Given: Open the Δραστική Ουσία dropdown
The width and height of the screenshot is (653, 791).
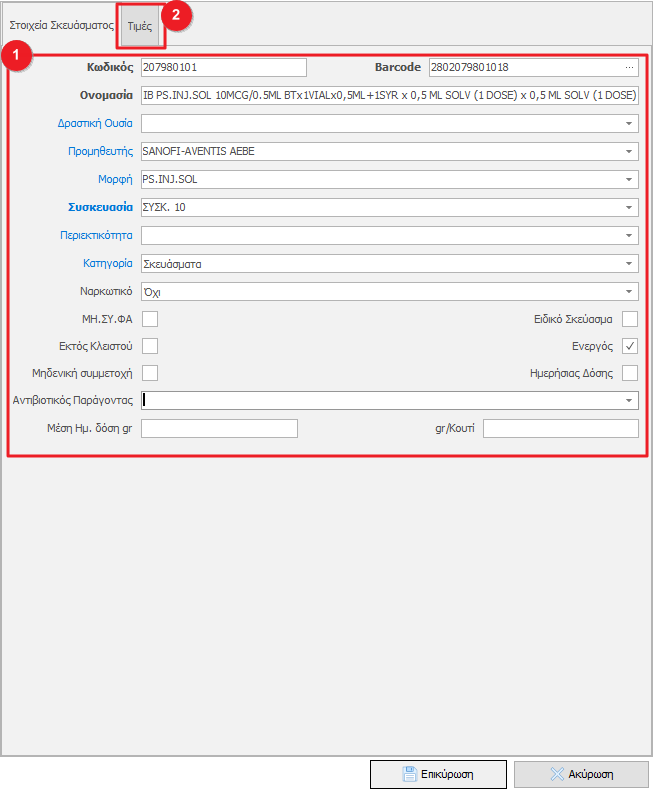Looking at the screenshot, I should (x=630, y=124).
